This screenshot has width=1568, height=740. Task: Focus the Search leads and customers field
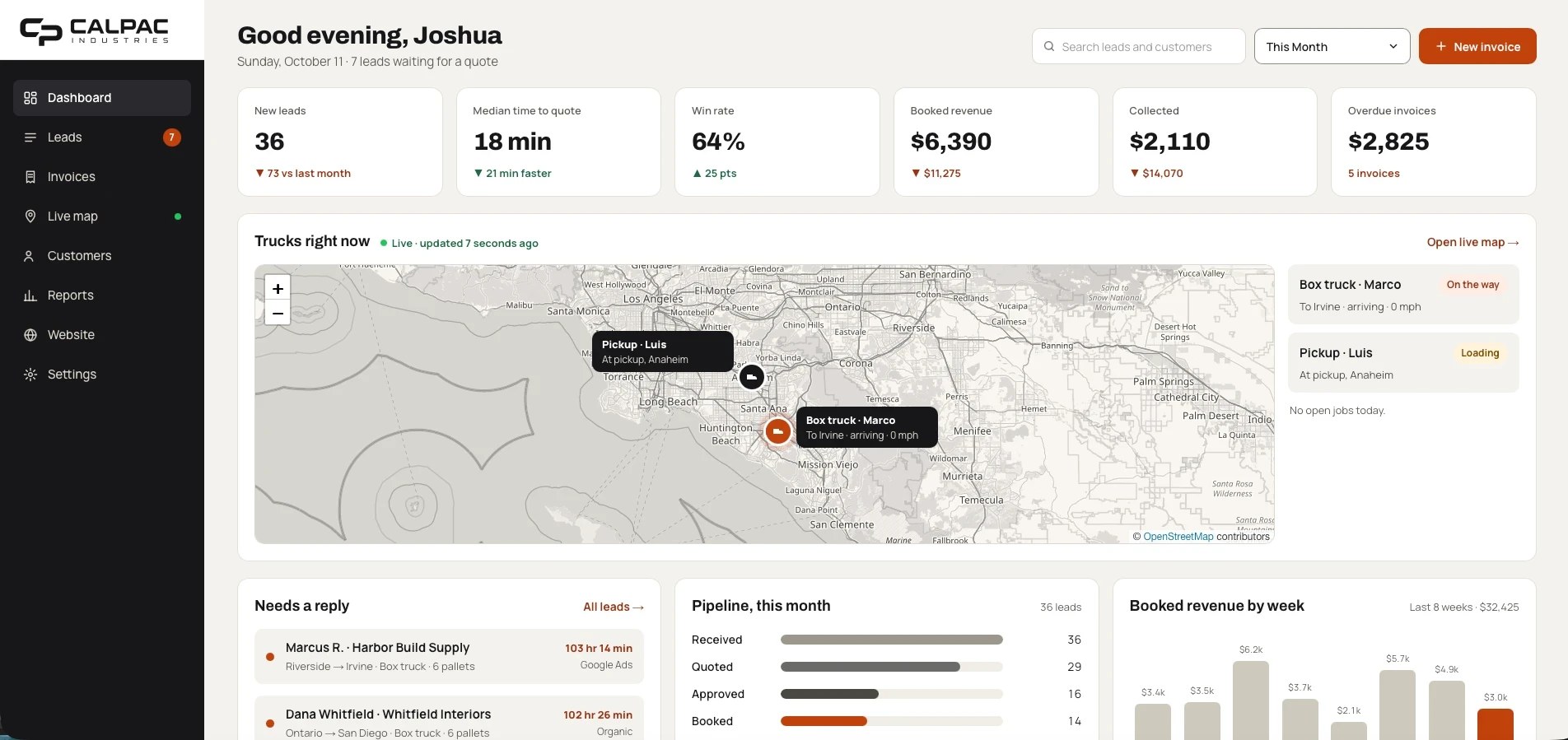(x=1138, y=46)
